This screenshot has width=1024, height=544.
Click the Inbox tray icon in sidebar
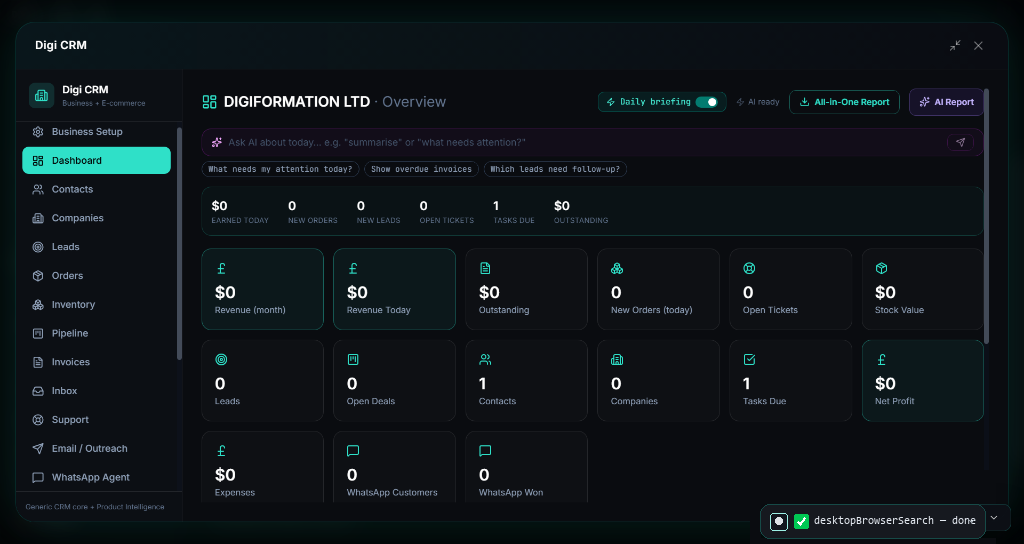click(x=38, y=391)
